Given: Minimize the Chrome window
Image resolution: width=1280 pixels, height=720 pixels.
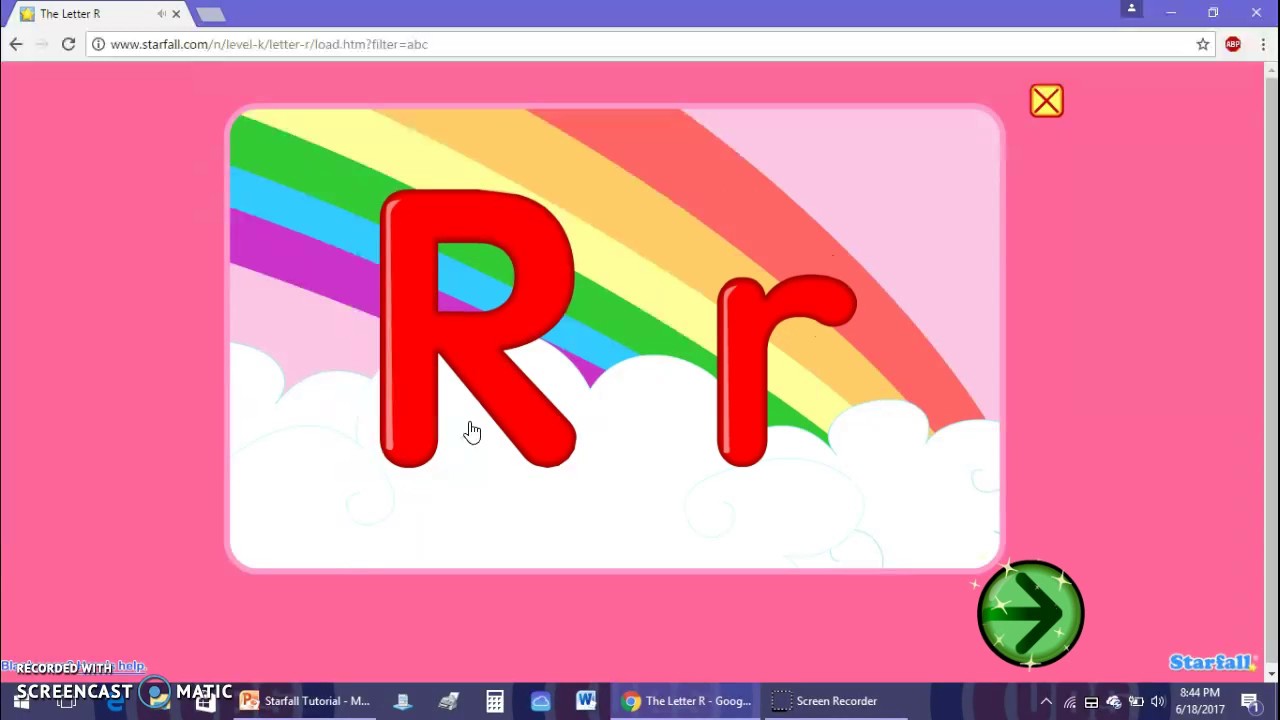Looking at the screenshot, I should coord(1170,12).
